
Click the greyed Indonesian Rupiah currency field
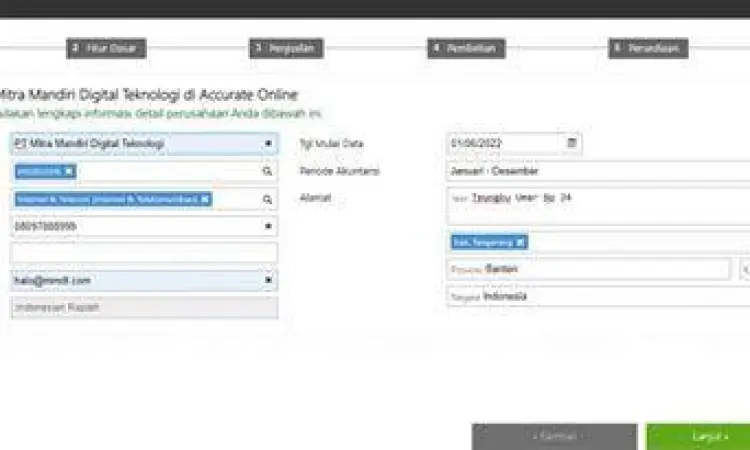point(144,307)
